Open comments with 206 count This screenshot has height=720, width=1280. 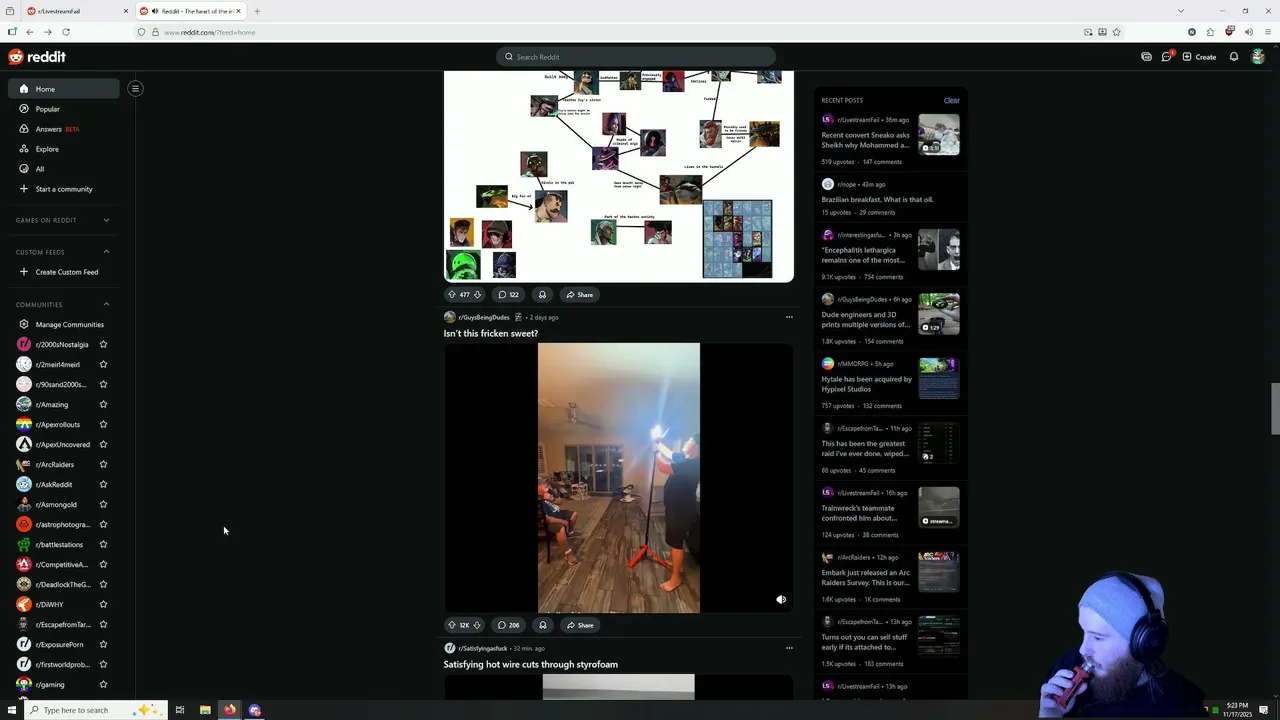[x=508, y=625]
